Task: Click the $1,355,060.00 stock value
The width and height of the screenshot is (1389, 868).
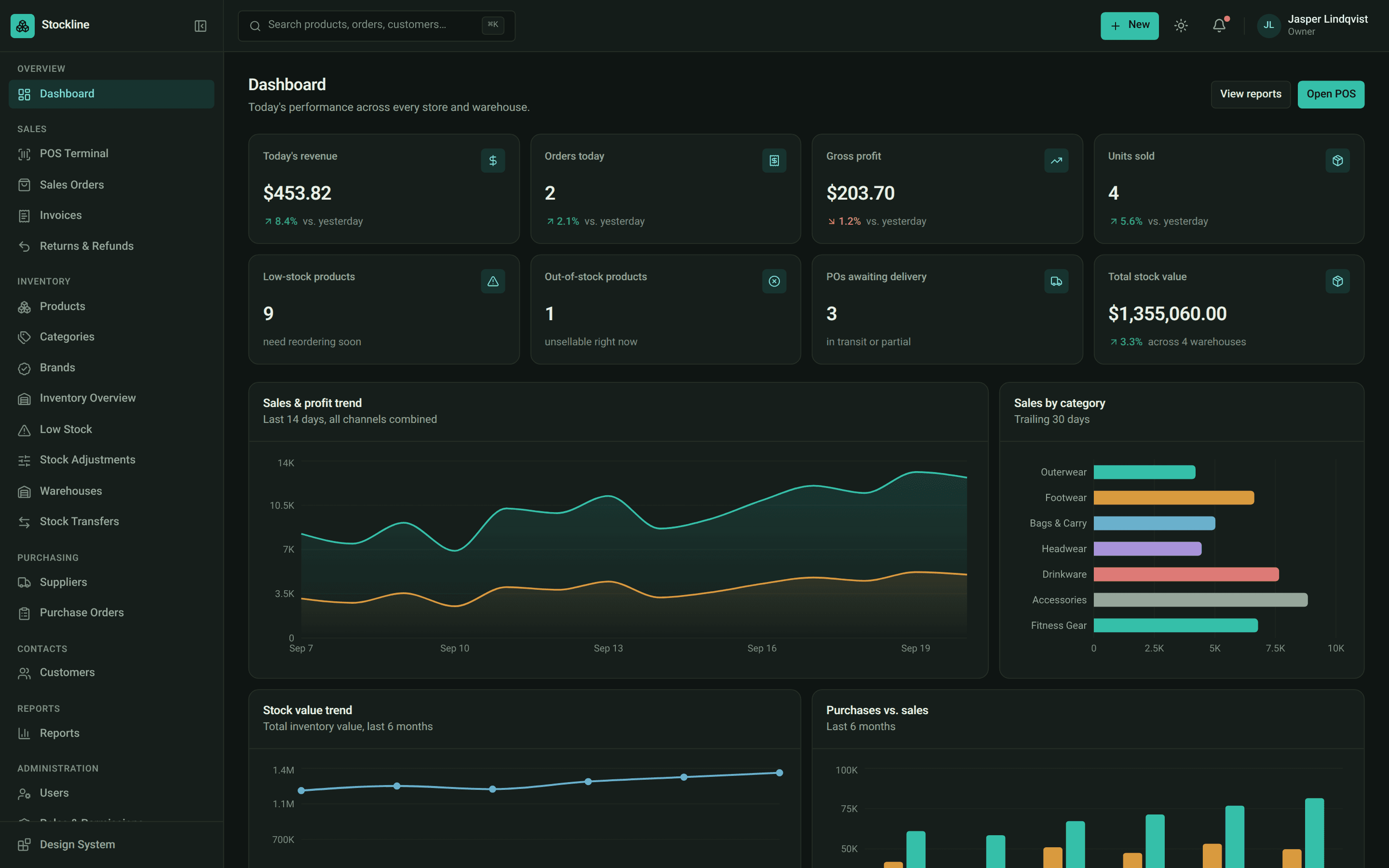Action: point(1167,314)
